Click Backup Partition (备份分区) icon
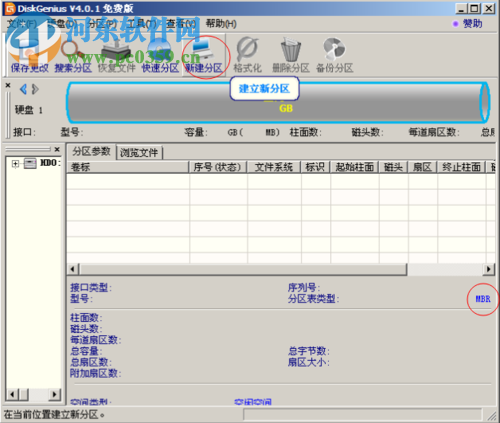The width and height of the screenshot is (500, 423). (334, 55)
